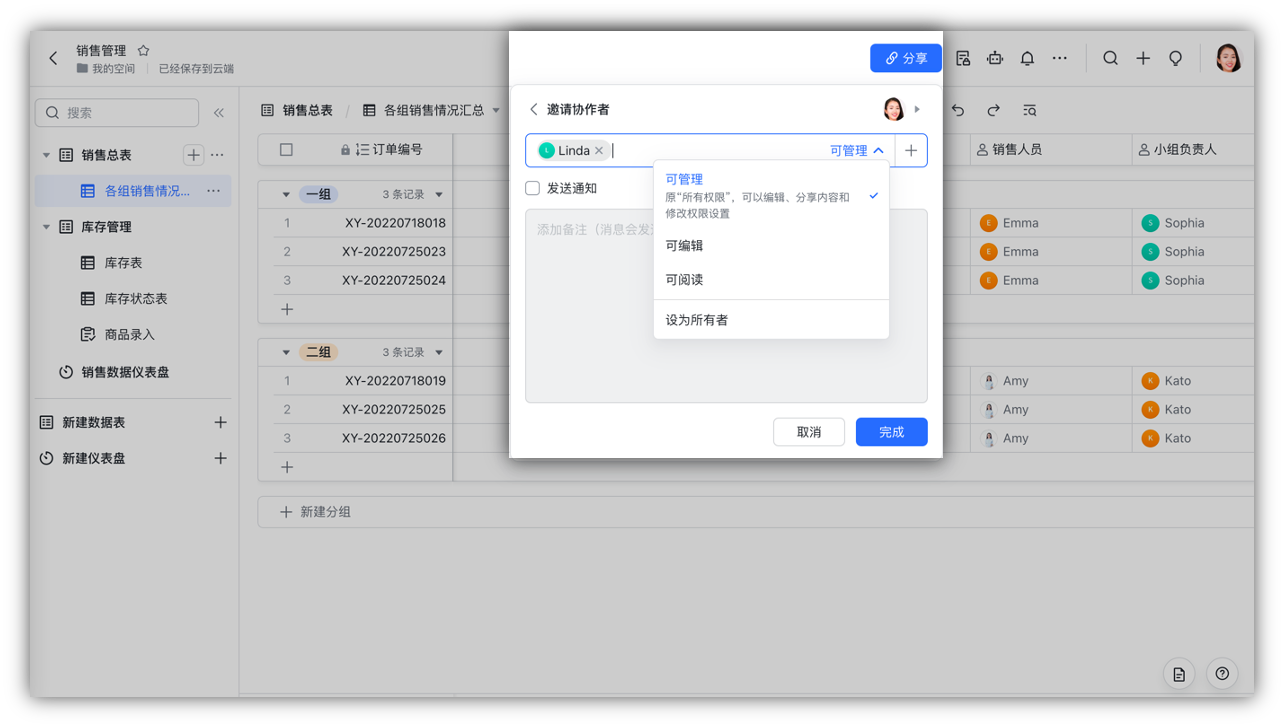
Task: Collapse the 库存管理 tree node
Action: [46, 227]
